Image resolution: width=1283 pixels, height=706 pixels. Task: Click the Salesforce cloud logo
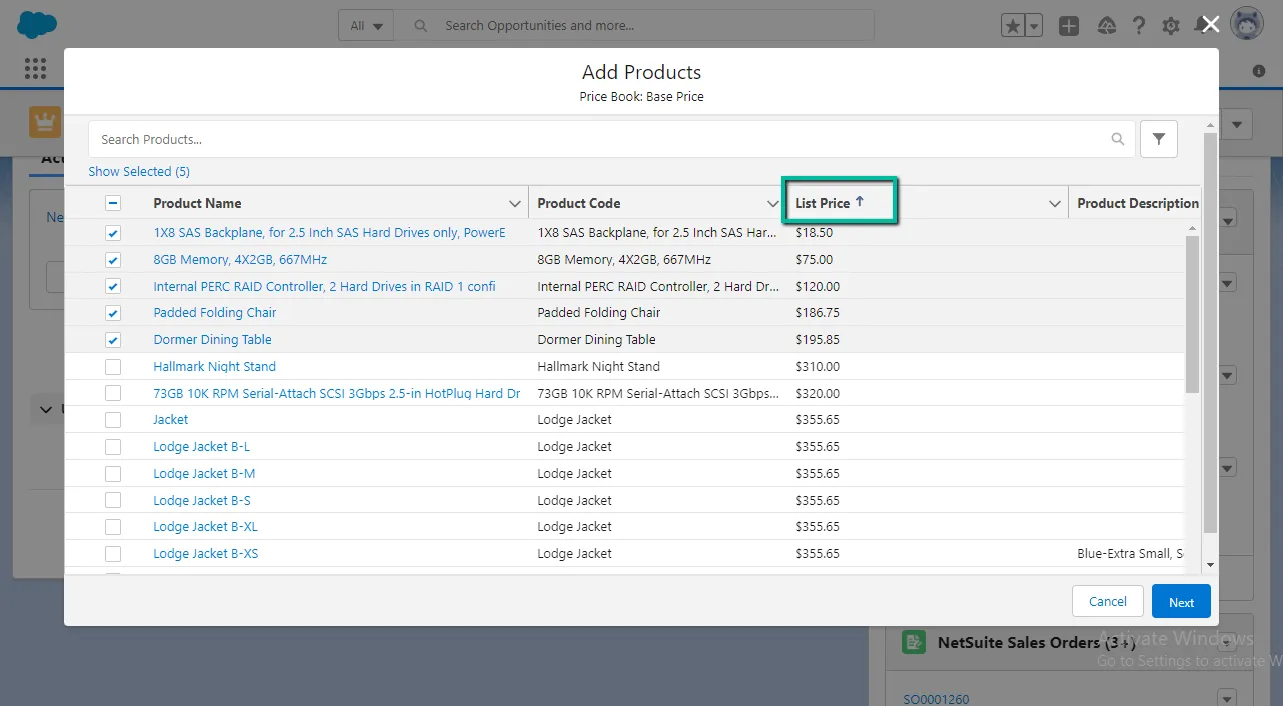pos(37,24)
